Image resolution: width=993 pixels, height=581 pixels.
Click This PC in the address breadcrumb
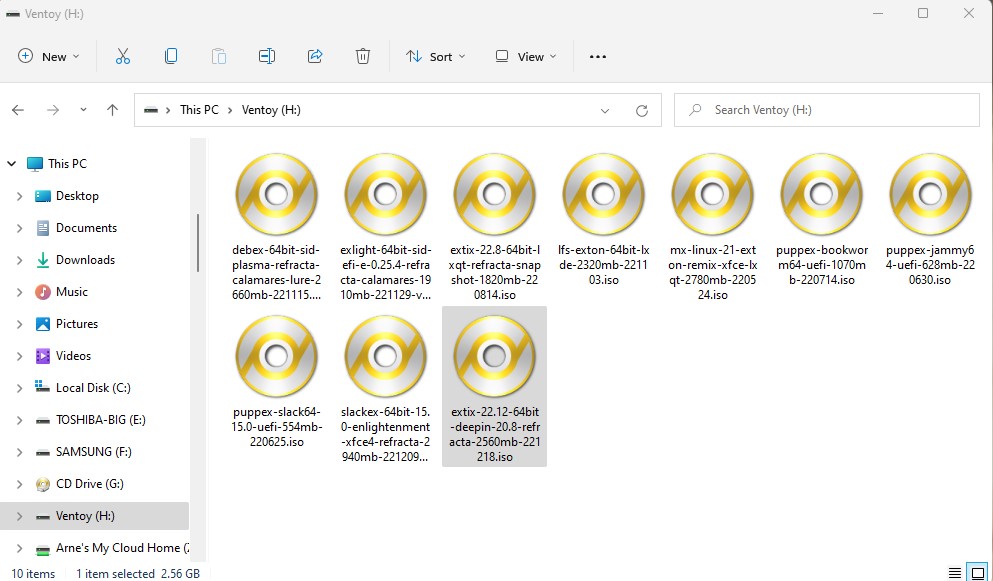199,110
